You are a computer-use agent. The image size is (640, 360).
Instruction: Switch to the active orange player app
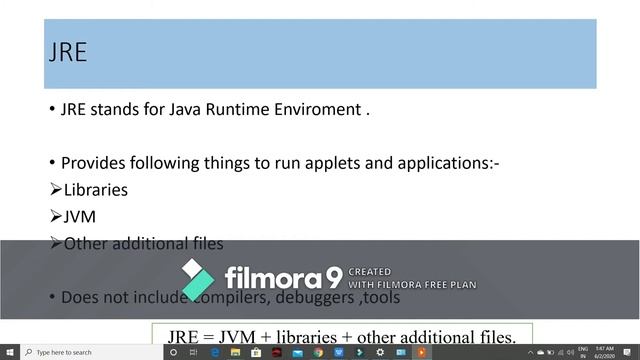point(422,352)
